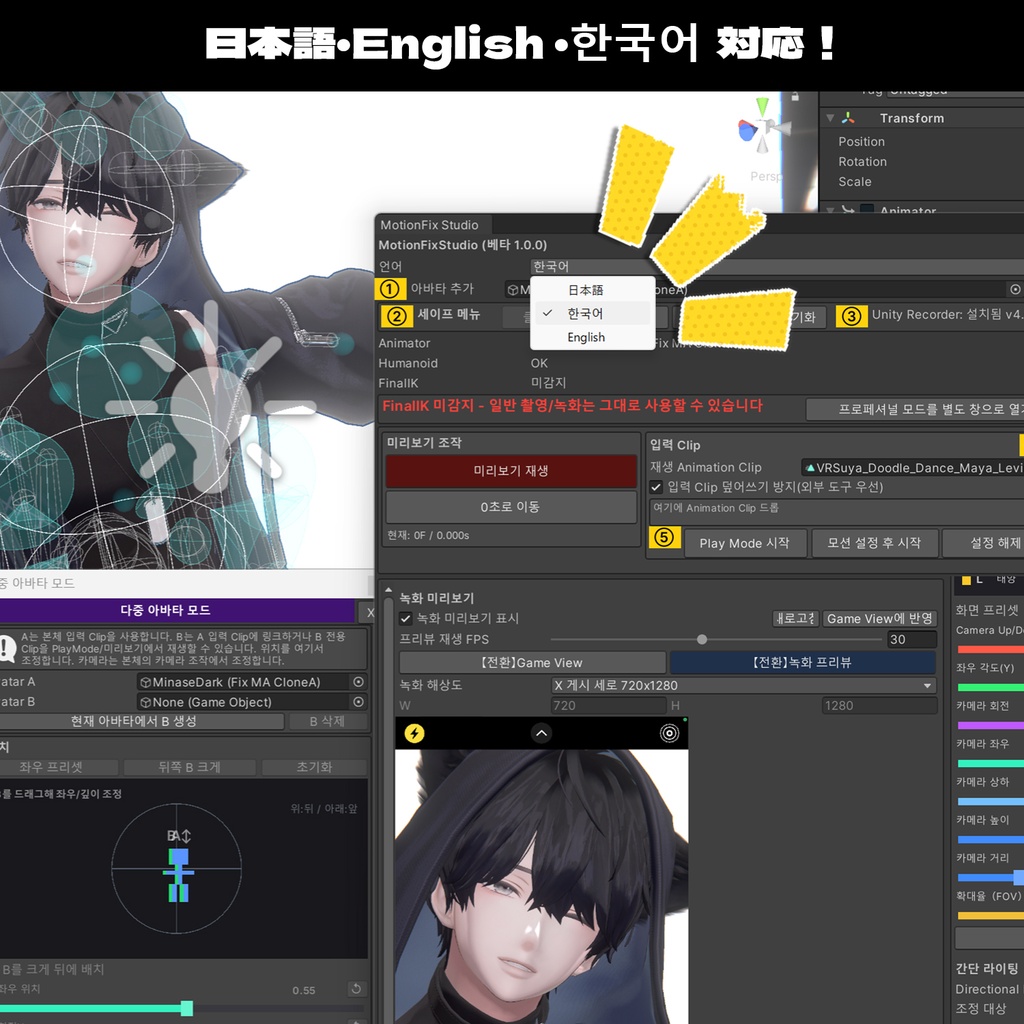Click the 좌우 각도(Y) green slider bar
The width and height of the screenshot is (1024, 1024).
991,688
